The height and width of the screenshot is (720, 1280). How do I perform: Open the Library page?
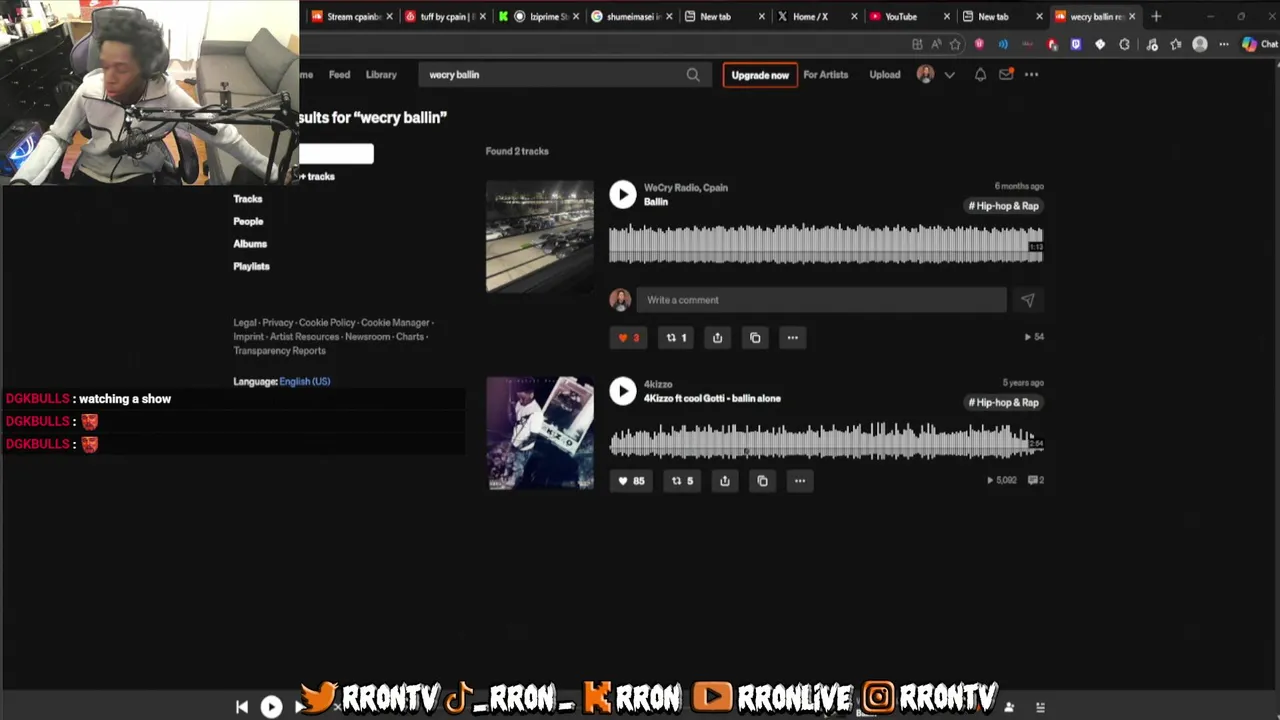[x=381, y=75]
